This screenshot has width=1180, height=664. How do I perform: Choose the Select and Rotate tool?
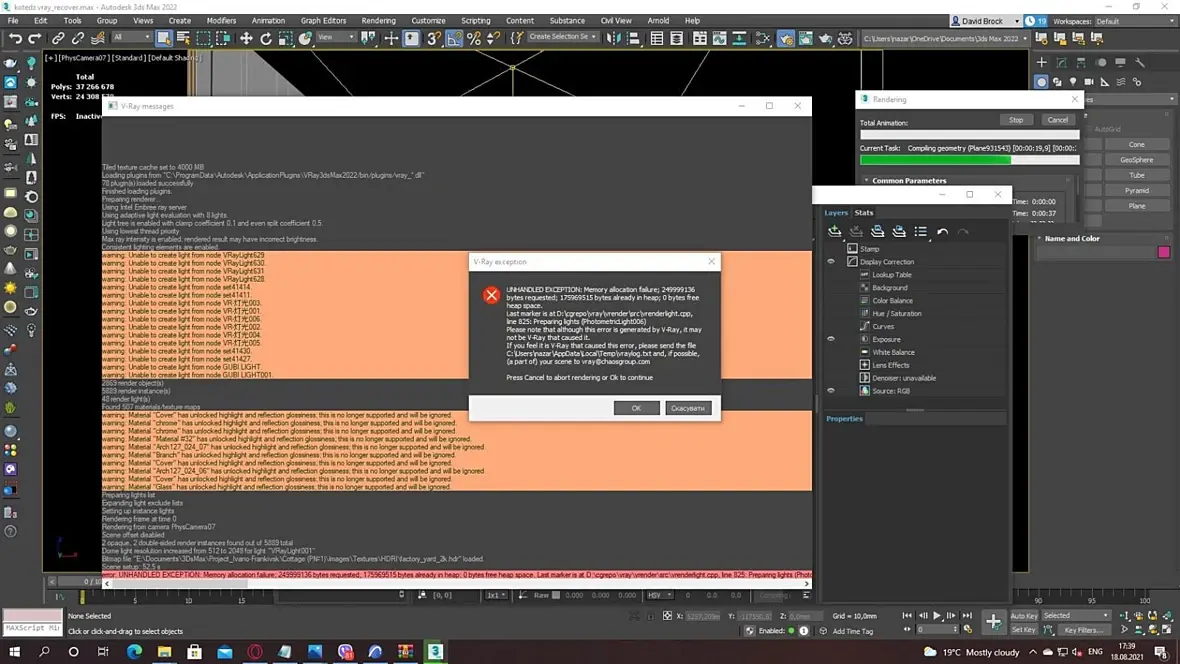click(266, 38)
